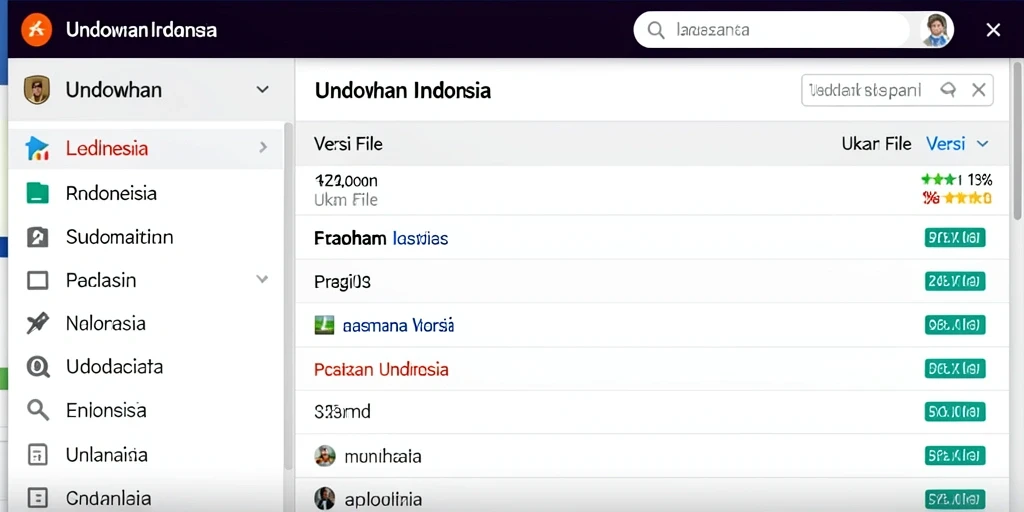Click green badge on munihaaia row

955,456
